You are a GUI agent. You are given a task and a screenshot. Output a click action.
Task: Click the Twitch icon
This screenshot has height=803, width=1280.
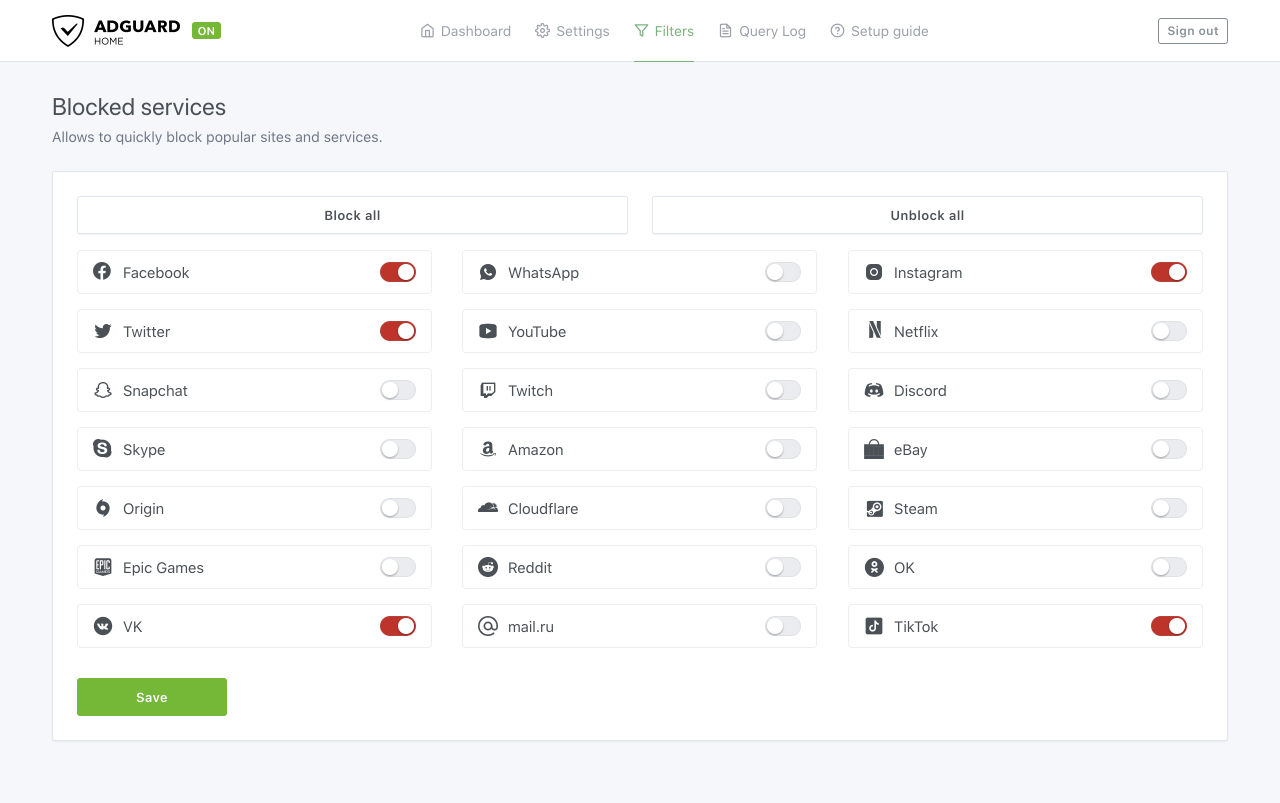point(488,390)
